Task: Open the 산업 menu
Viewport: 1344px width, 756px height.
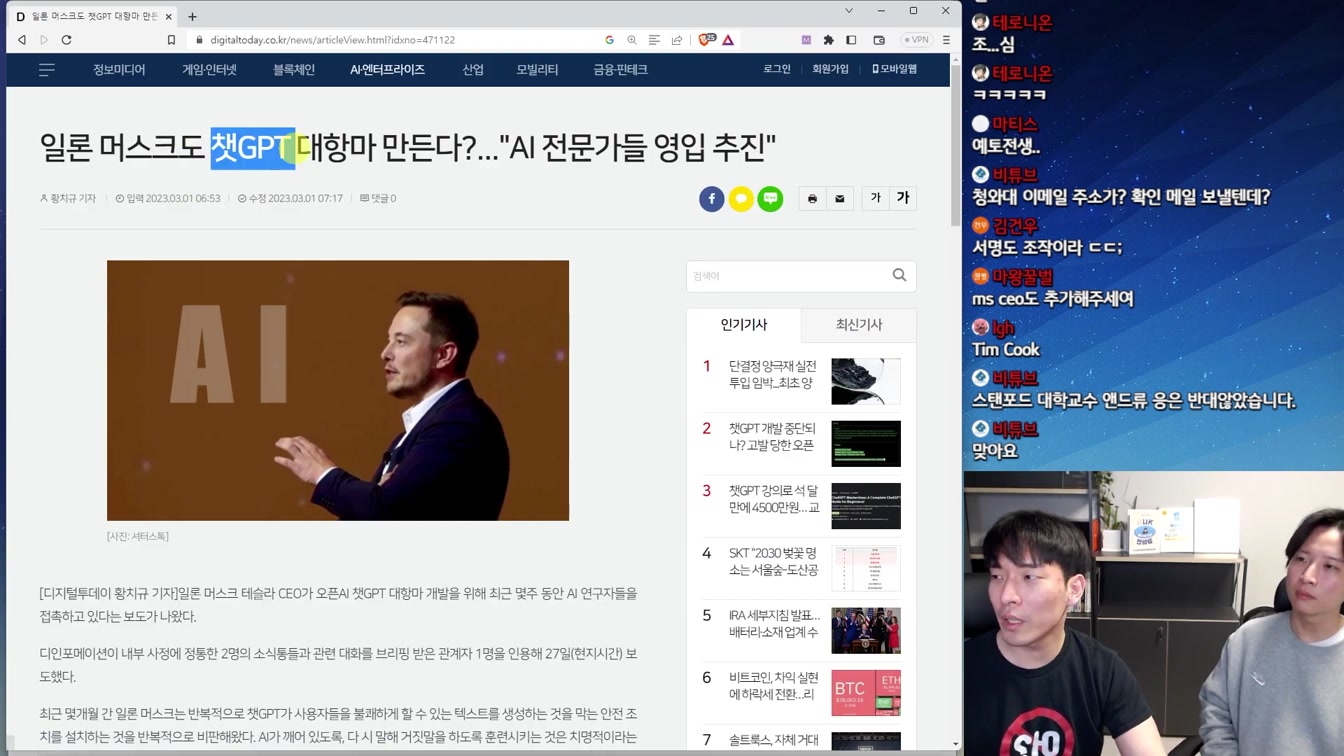Action: coord(473,70)
